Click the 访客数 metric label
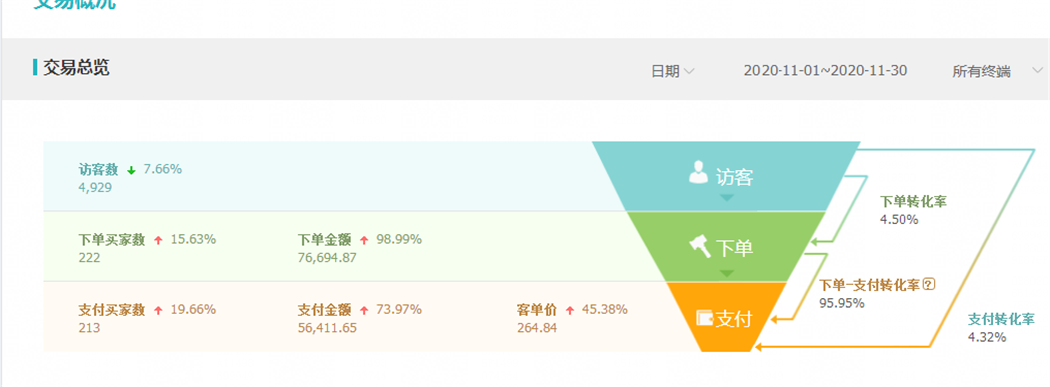The height and width of the screenshot is (387, 1050). [100, 169]
